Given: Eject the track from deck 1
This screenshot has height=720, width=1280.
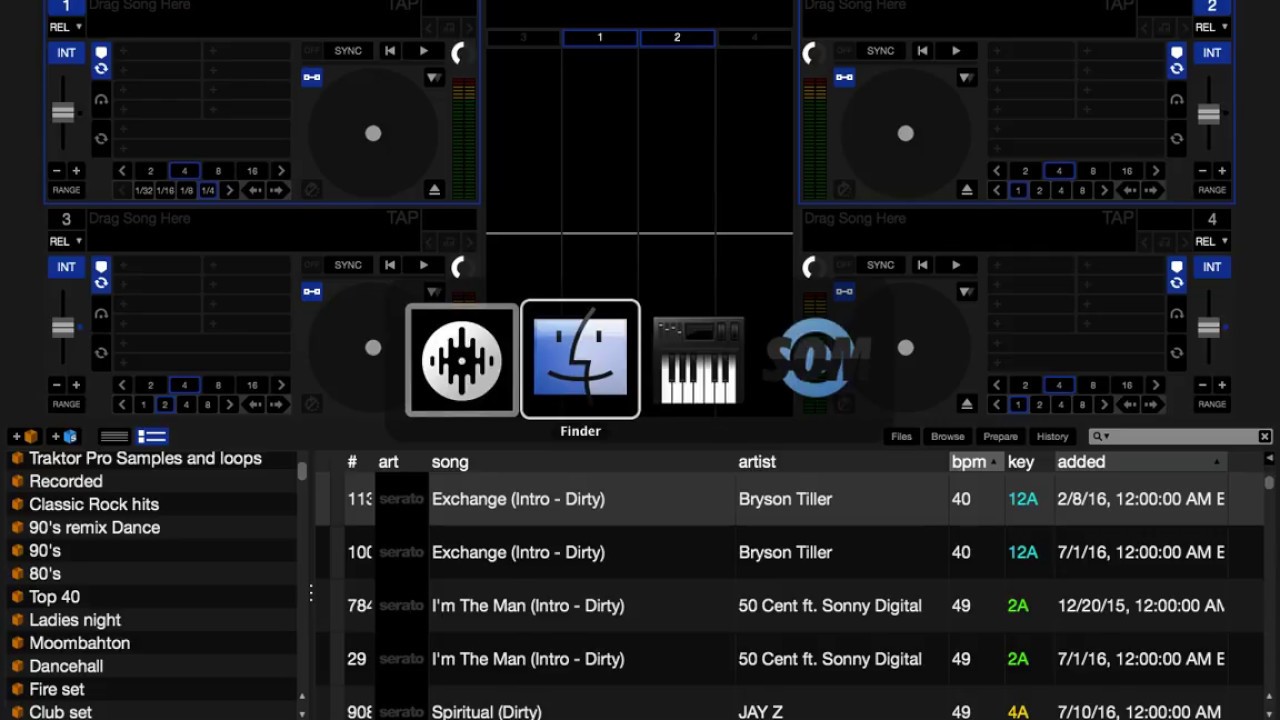Looking at the screenshot, I should tap(435, 189).
